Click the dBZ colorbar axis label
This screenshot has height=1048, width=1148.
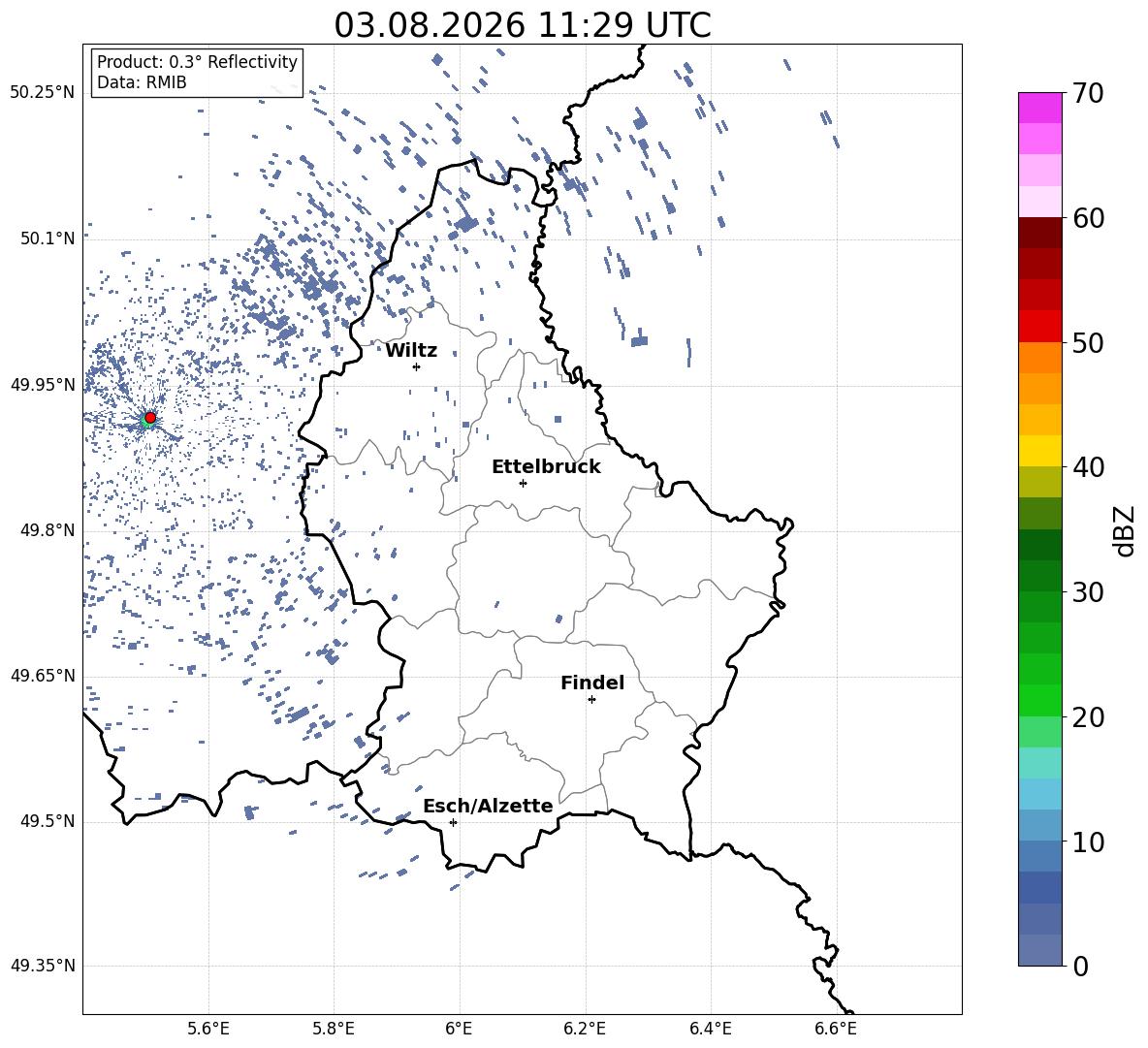point(1125,530)
